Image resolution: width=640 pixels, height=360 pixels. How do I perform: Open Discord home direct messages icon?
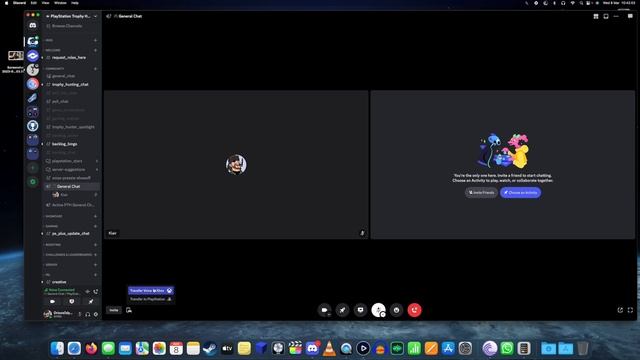[x=33, y=25]
